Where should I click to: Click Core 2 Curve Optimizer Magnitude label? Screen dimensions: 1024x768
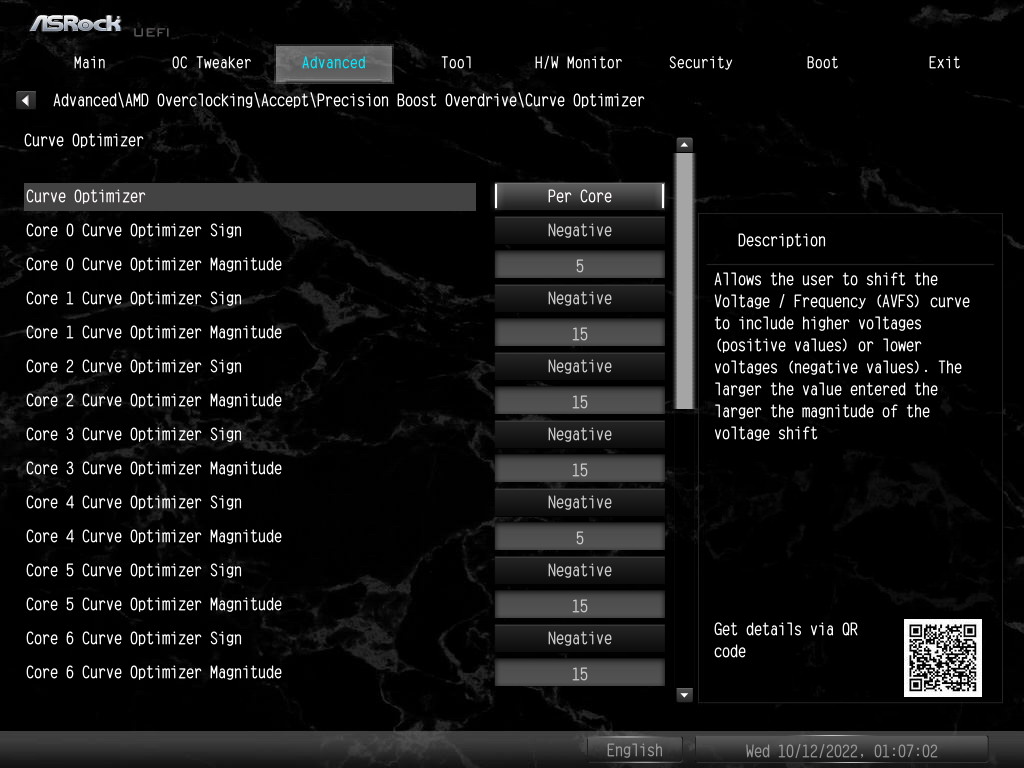(x=153, y=400)
